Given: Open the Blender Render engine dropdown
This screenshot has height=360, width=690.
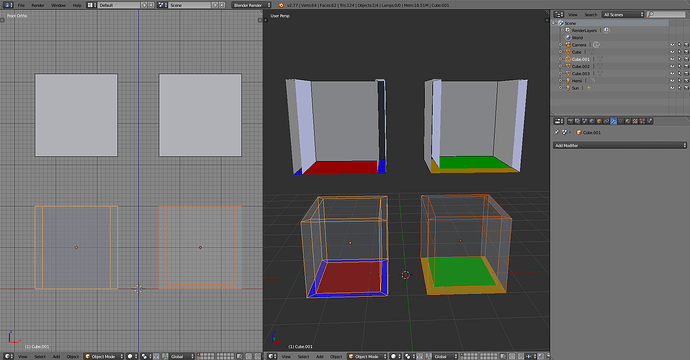Looking at the screenshot, I should [251, 5].
